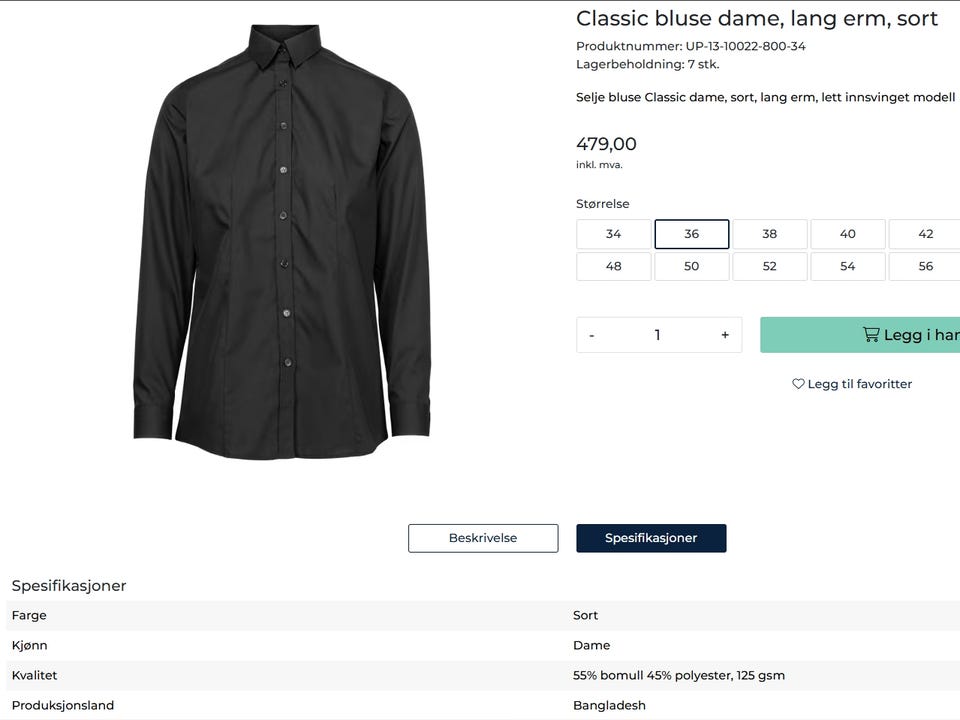Pick size 50
Viewport: 960px width, 720px height.
[691, 266]
